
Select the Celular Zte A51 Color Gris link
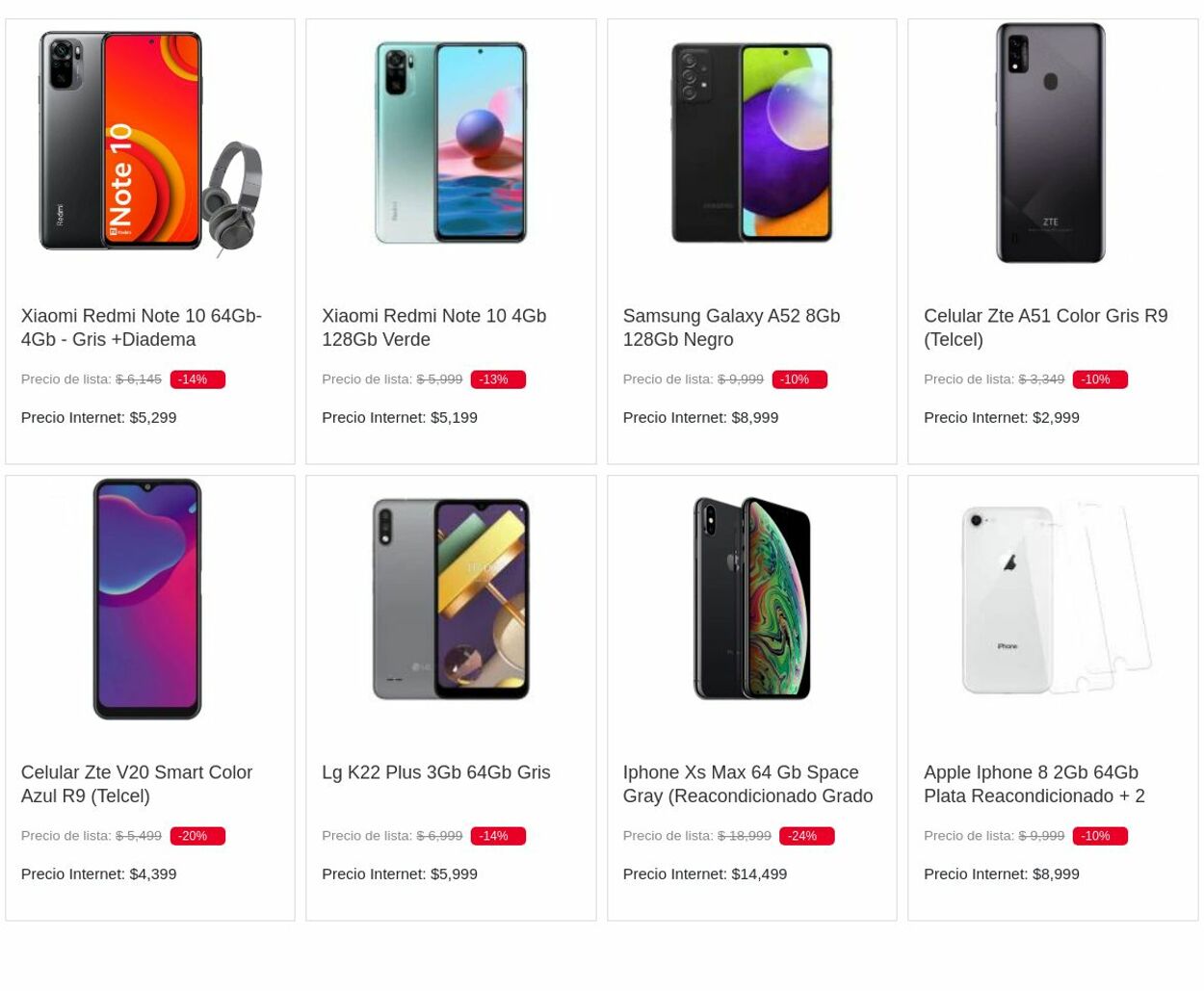1045,327
